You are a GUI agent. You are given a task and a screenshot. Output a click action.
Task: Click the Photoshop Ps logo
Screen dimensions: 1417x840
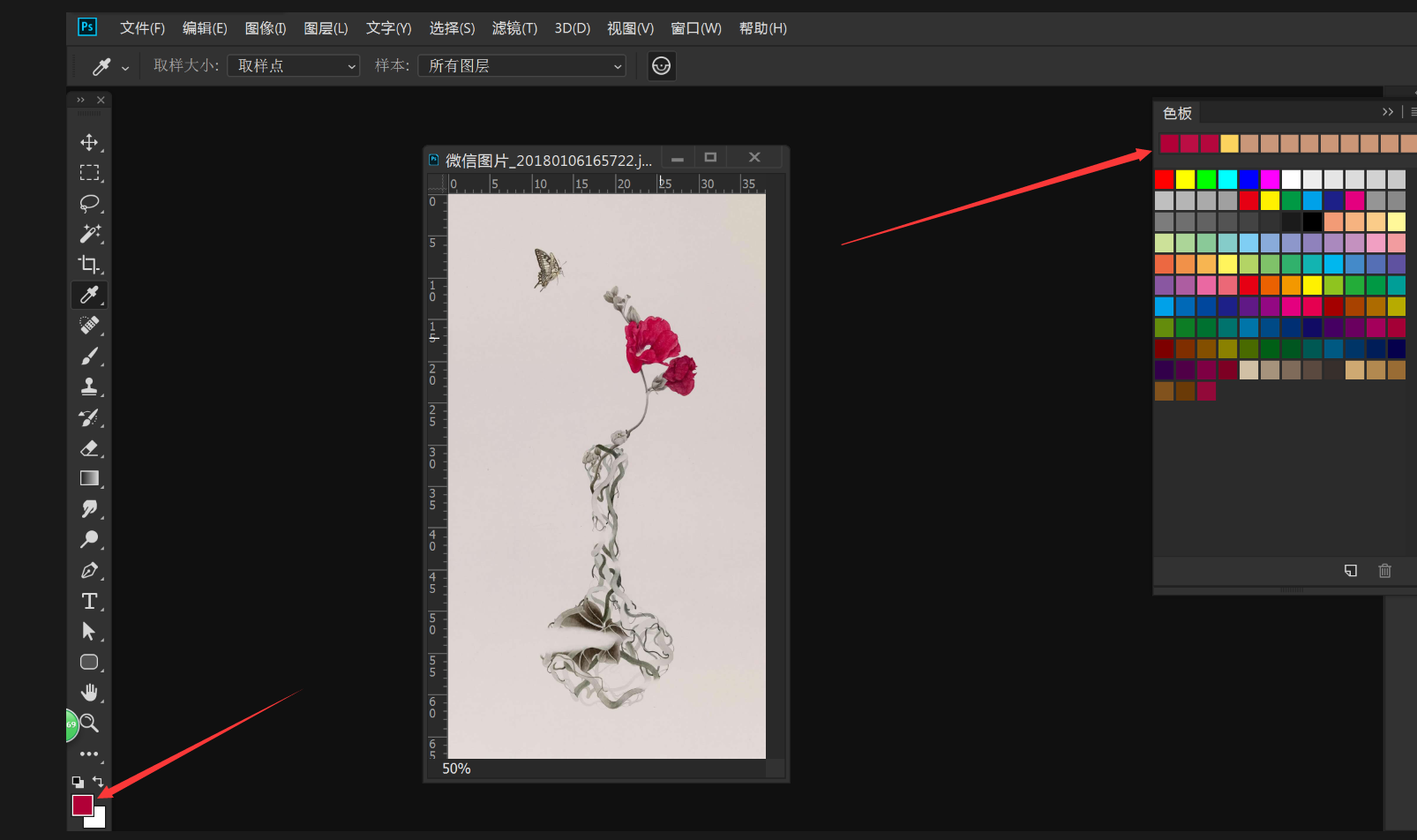coord(86,26)
